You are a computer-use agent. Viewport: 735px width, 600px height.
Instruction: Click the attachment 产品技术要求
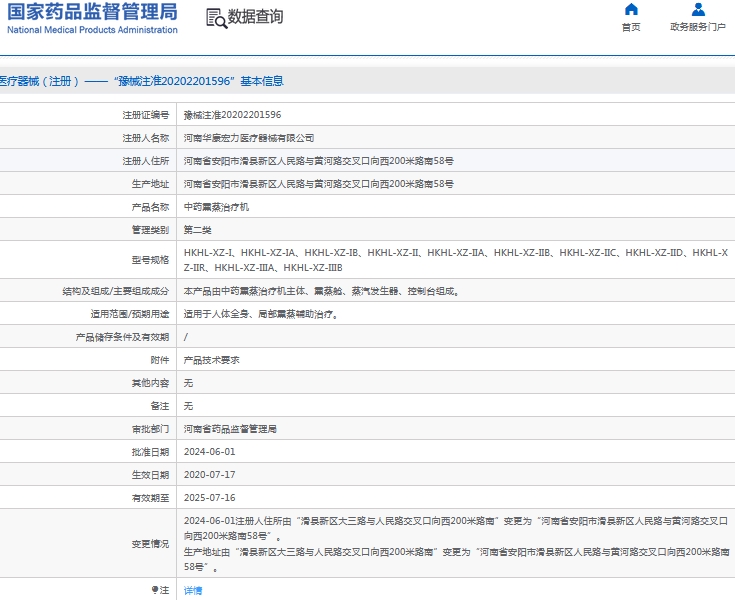coord(211,360)
